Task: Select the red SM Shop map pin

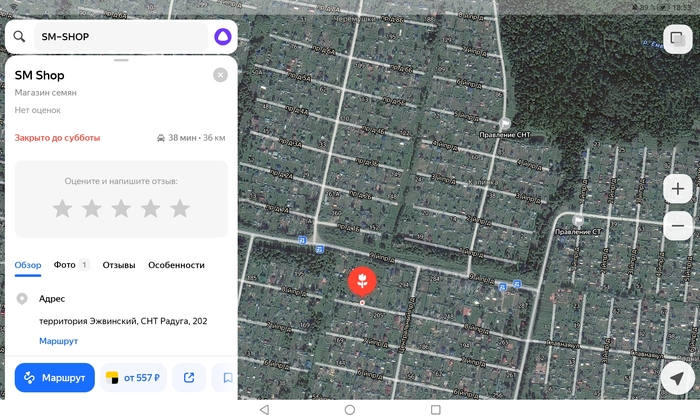Action: (x=362, y=281)
